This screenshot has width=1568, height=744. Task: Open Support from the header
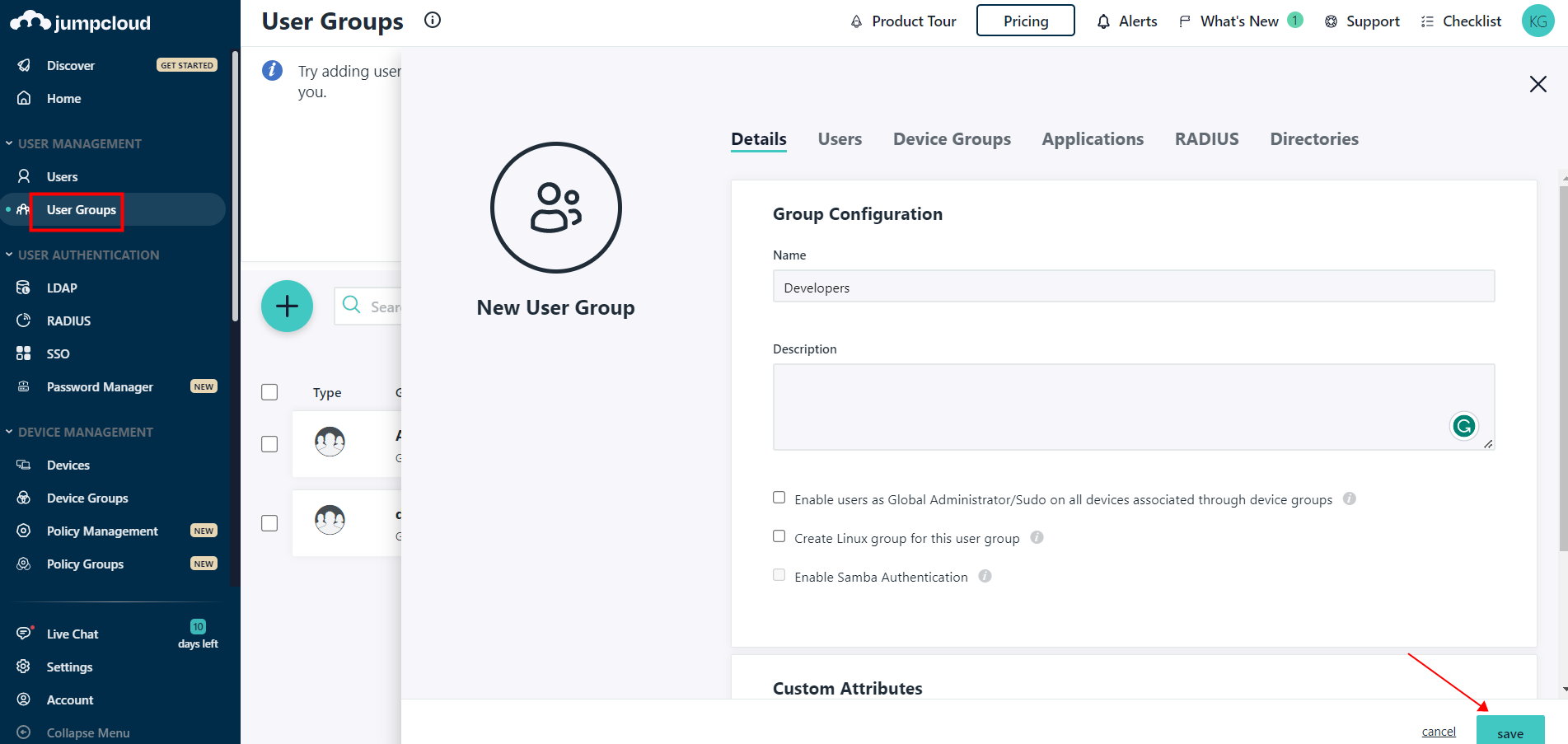click(x=1362, y=21)
